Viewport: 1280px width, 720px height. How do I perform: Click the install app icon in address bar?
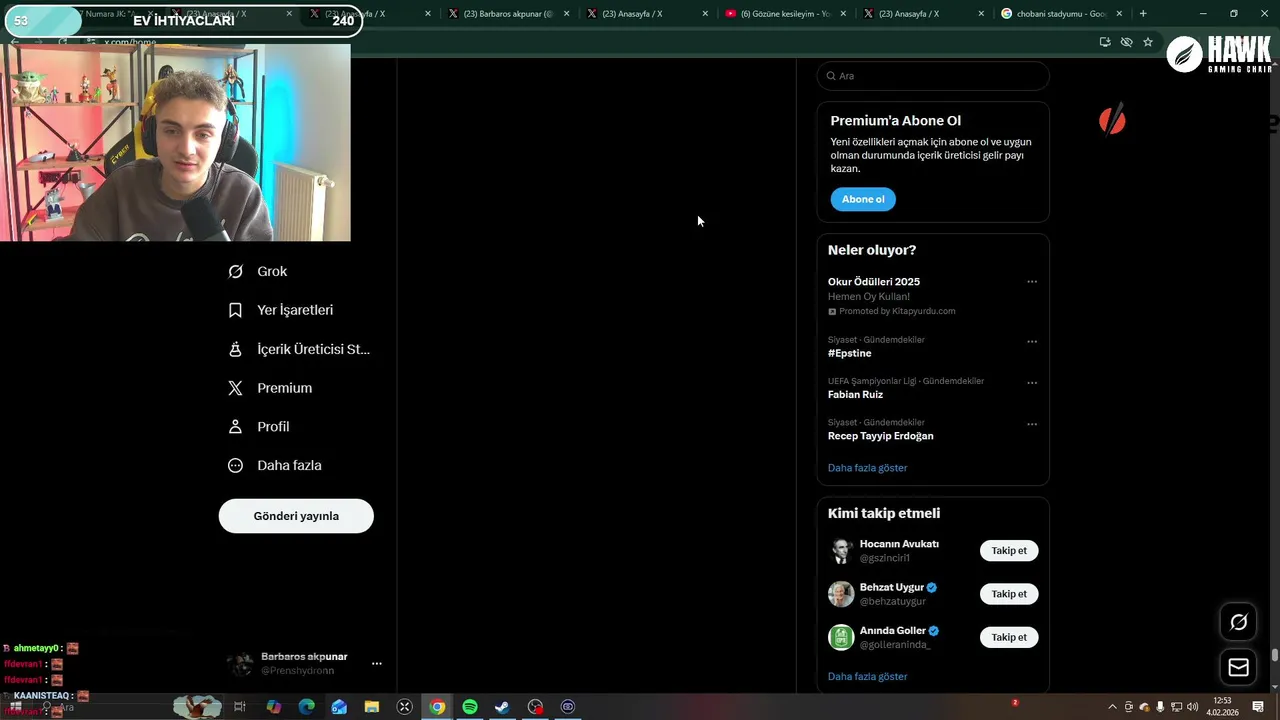[1104, 42]
